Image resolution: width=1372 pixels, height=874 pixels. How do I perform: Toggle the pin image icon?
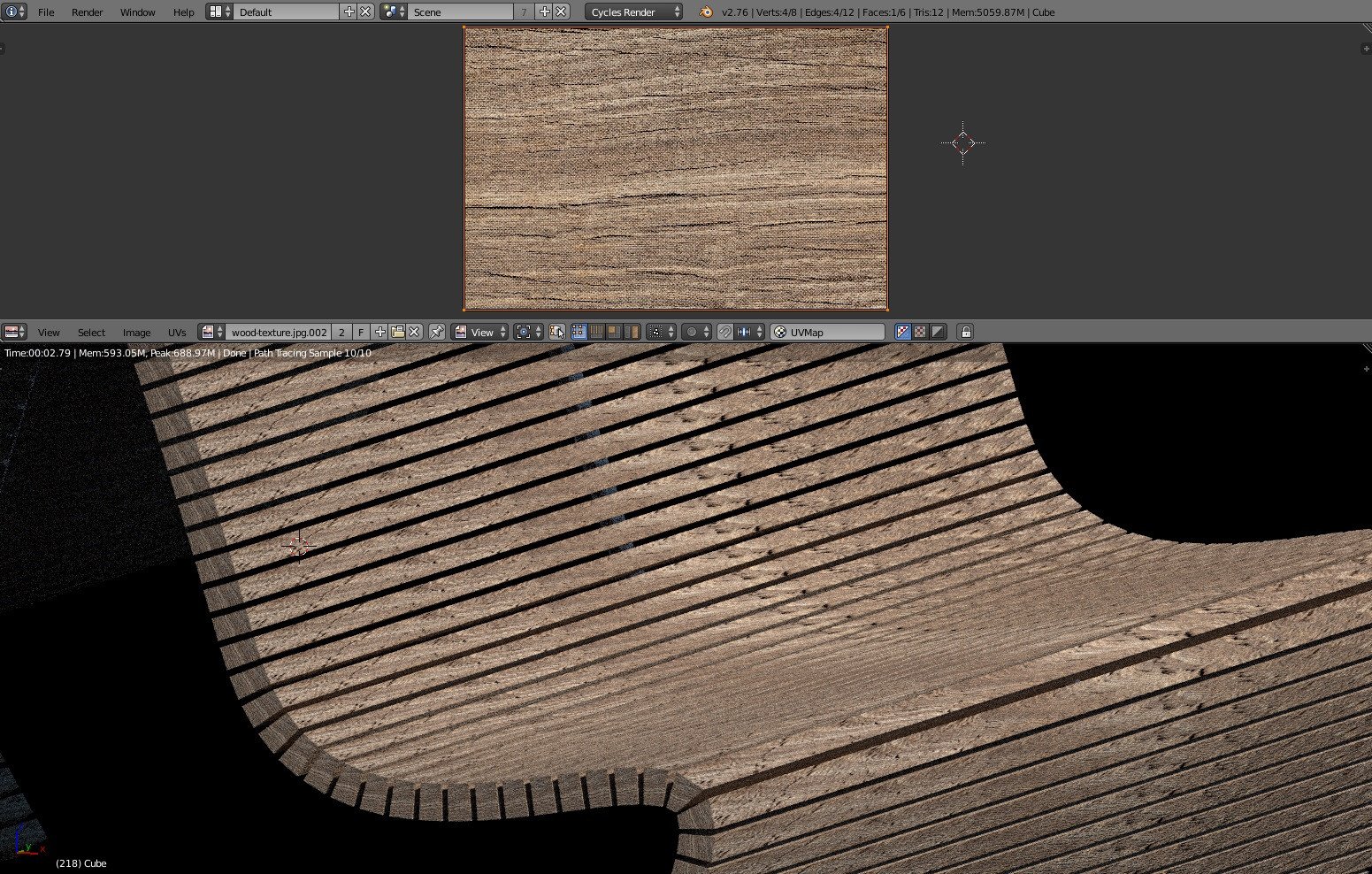[x=436, y=332]
